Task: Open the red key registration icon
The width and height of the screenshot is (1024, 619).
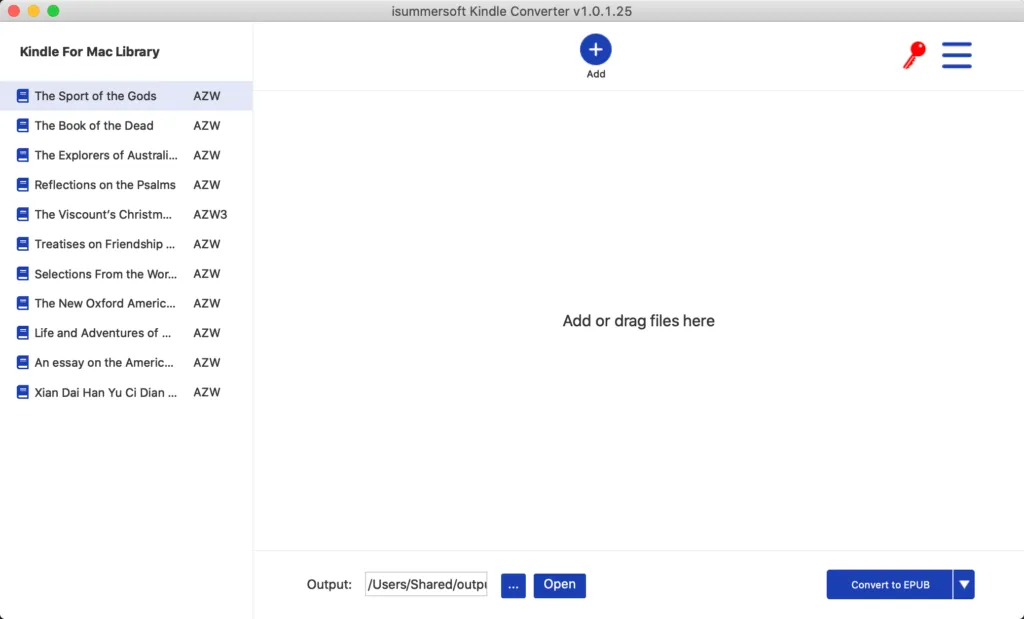Action: [914, 55]
